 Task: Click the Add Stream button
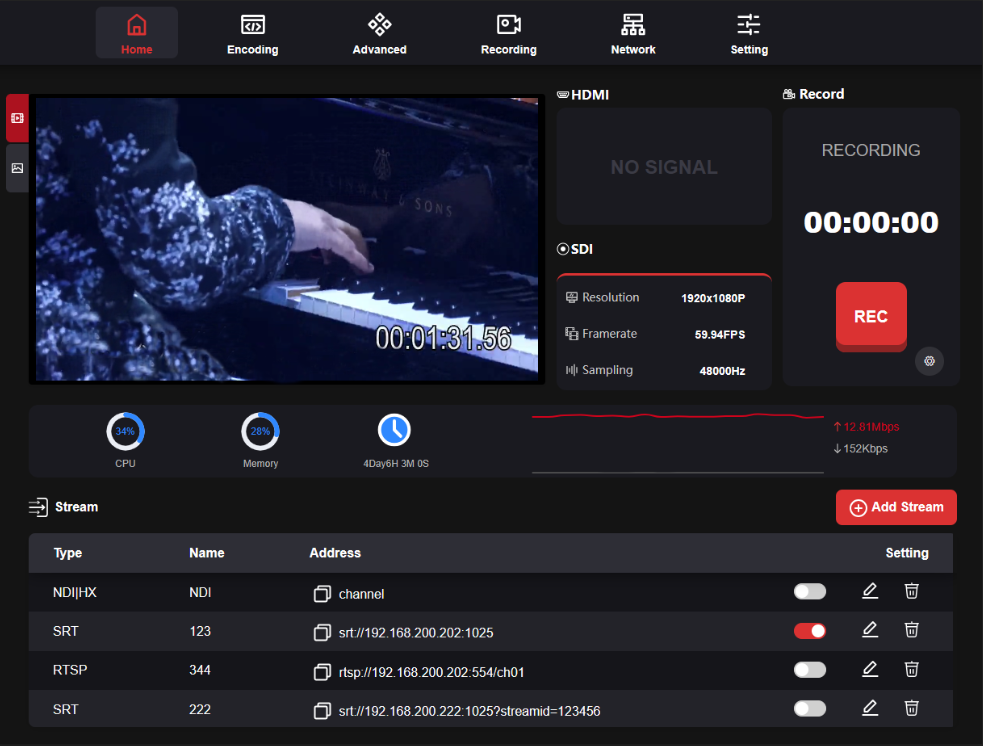click(x=896, y=507)
